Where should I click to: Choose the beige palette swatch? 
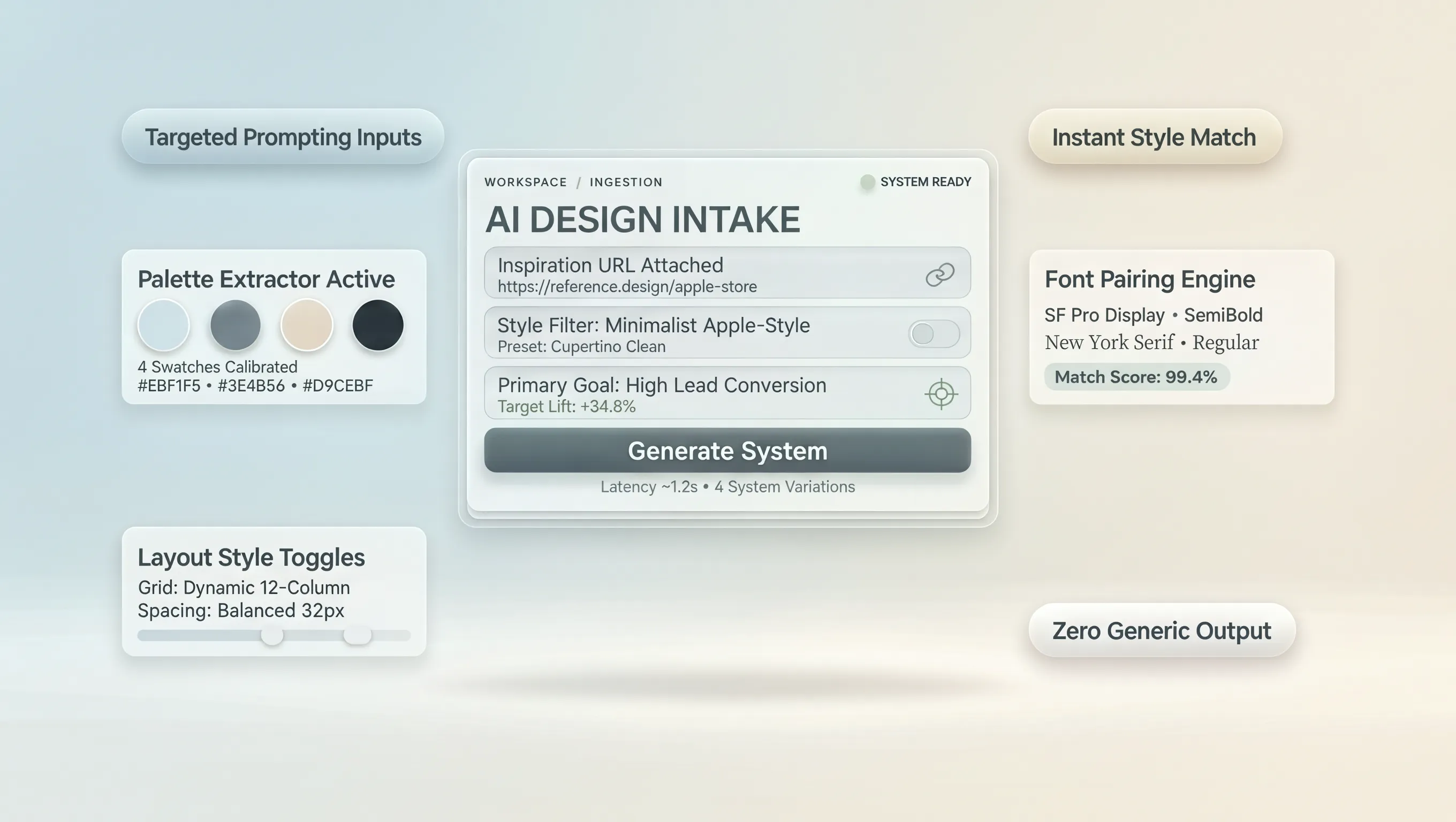(x=306, y=325)
